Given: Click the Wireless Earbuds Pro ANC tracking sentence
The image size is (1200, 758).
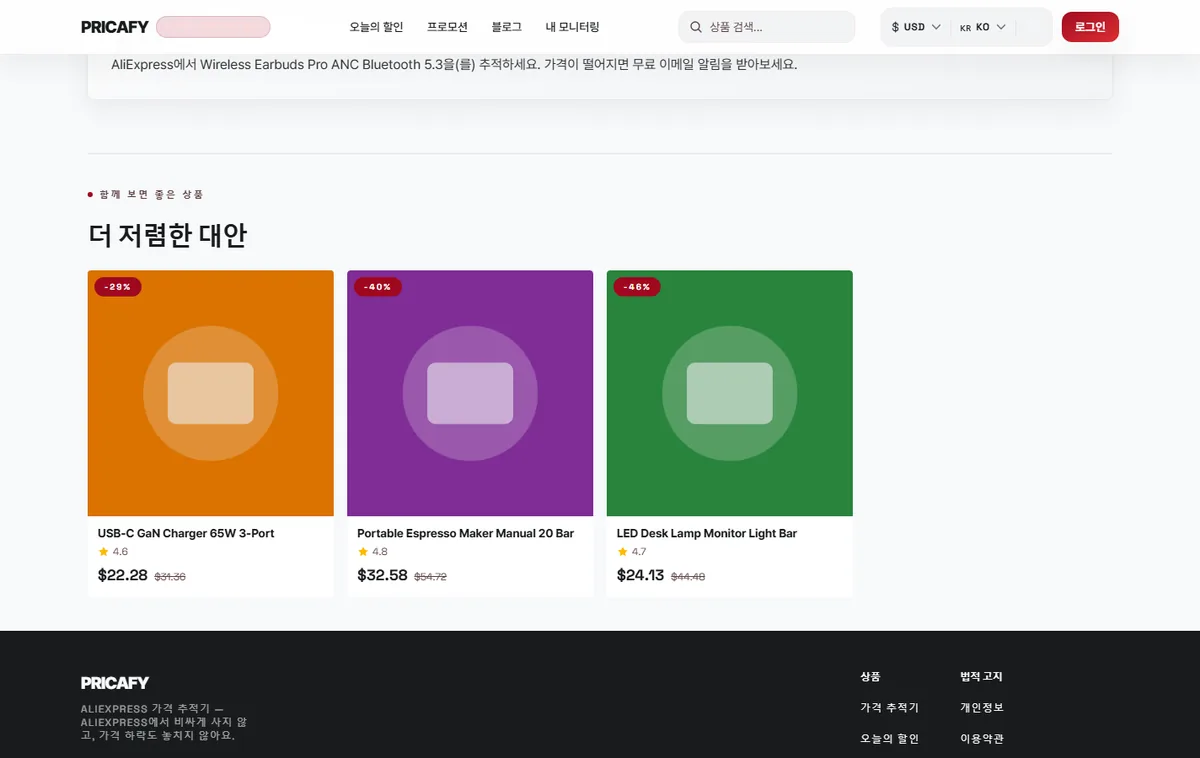Looking at the screenshot, I should (454, 65).
